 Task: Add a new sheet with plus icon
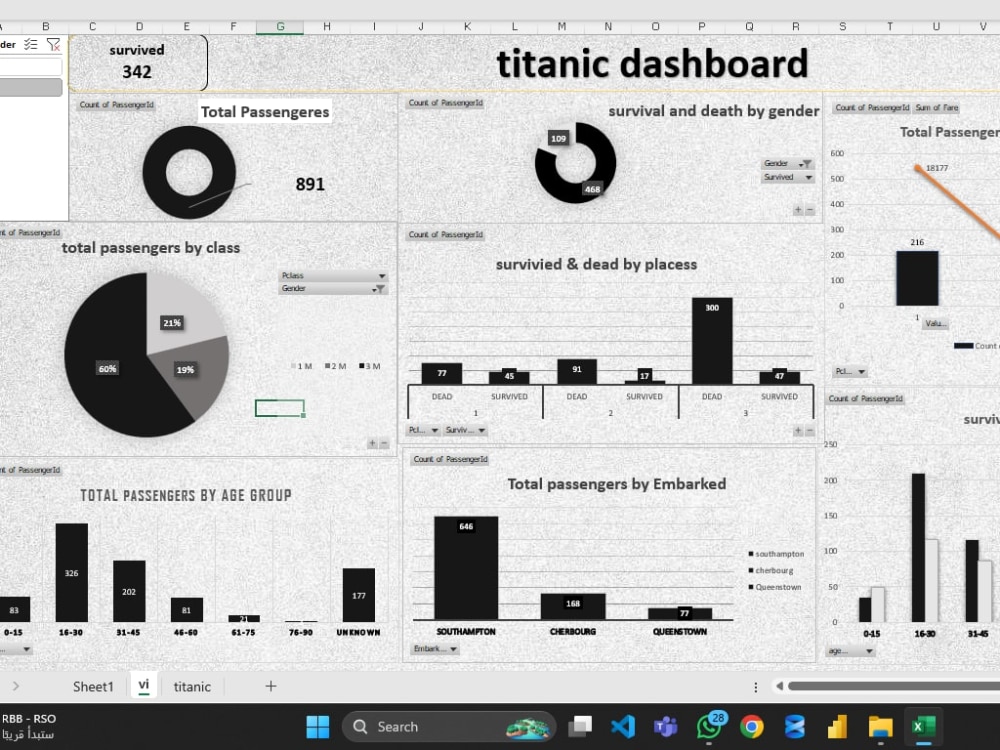click(270, 686)
